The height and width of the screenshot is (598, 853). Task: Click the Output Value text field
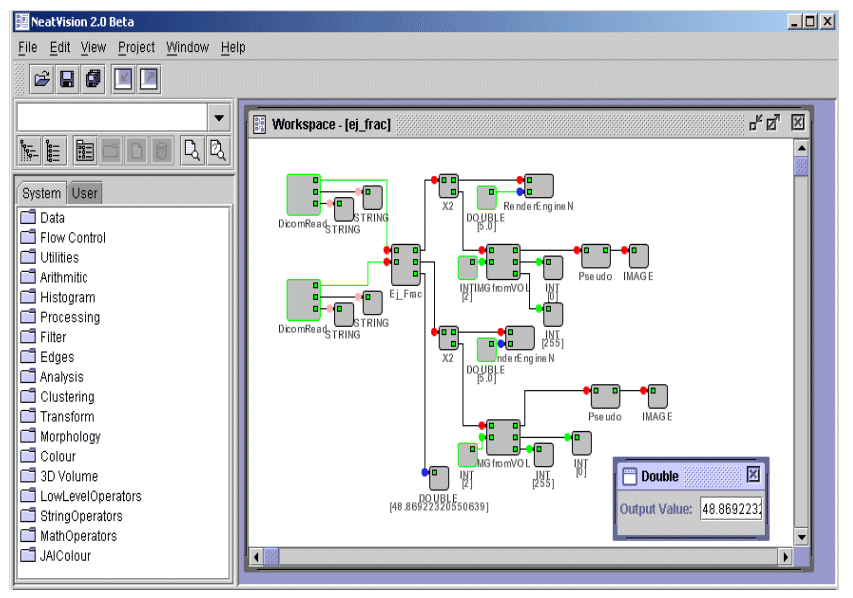730,509
